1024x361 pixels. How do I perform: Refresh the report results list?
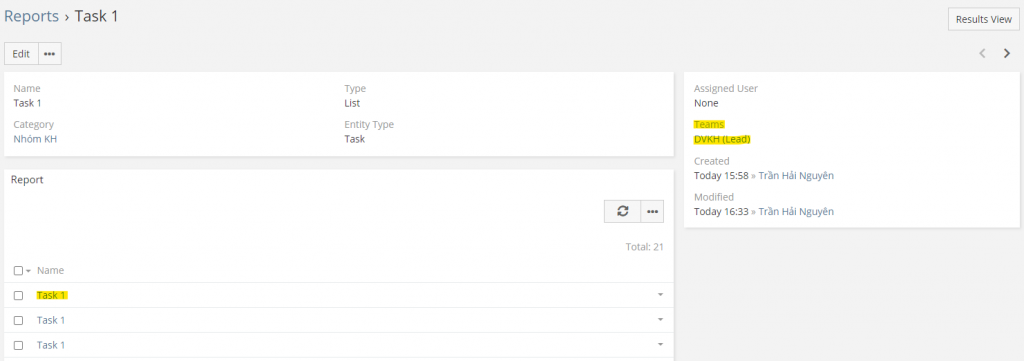pos(622,211)
